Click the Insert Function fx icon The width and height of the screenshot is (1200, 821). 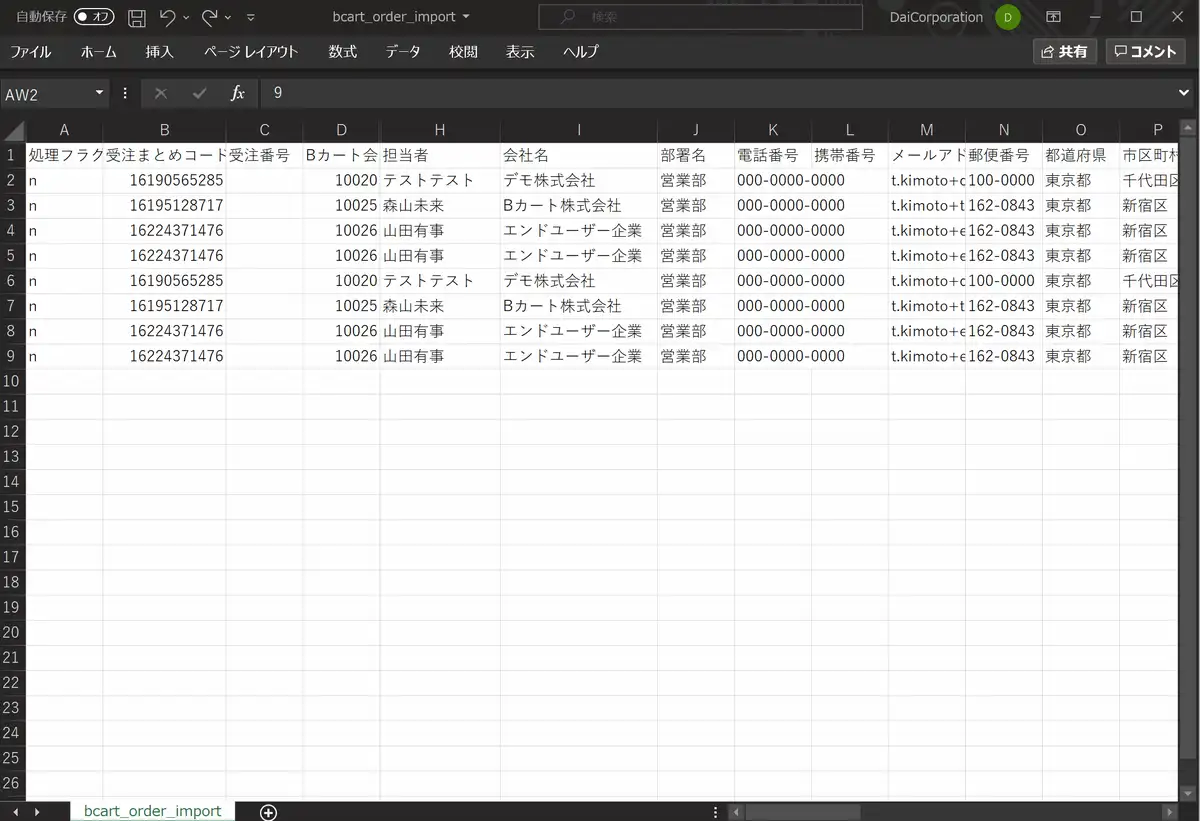(237, 93)
